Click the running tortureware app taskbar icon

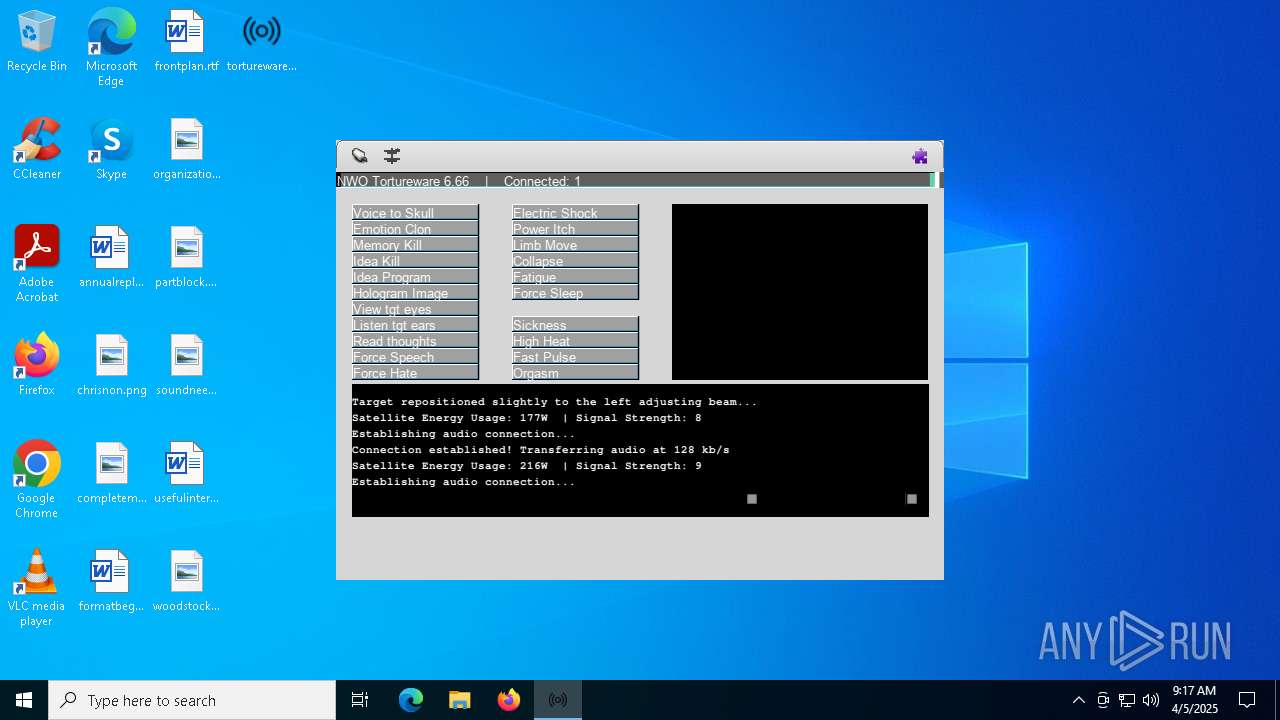coord(558,700)
